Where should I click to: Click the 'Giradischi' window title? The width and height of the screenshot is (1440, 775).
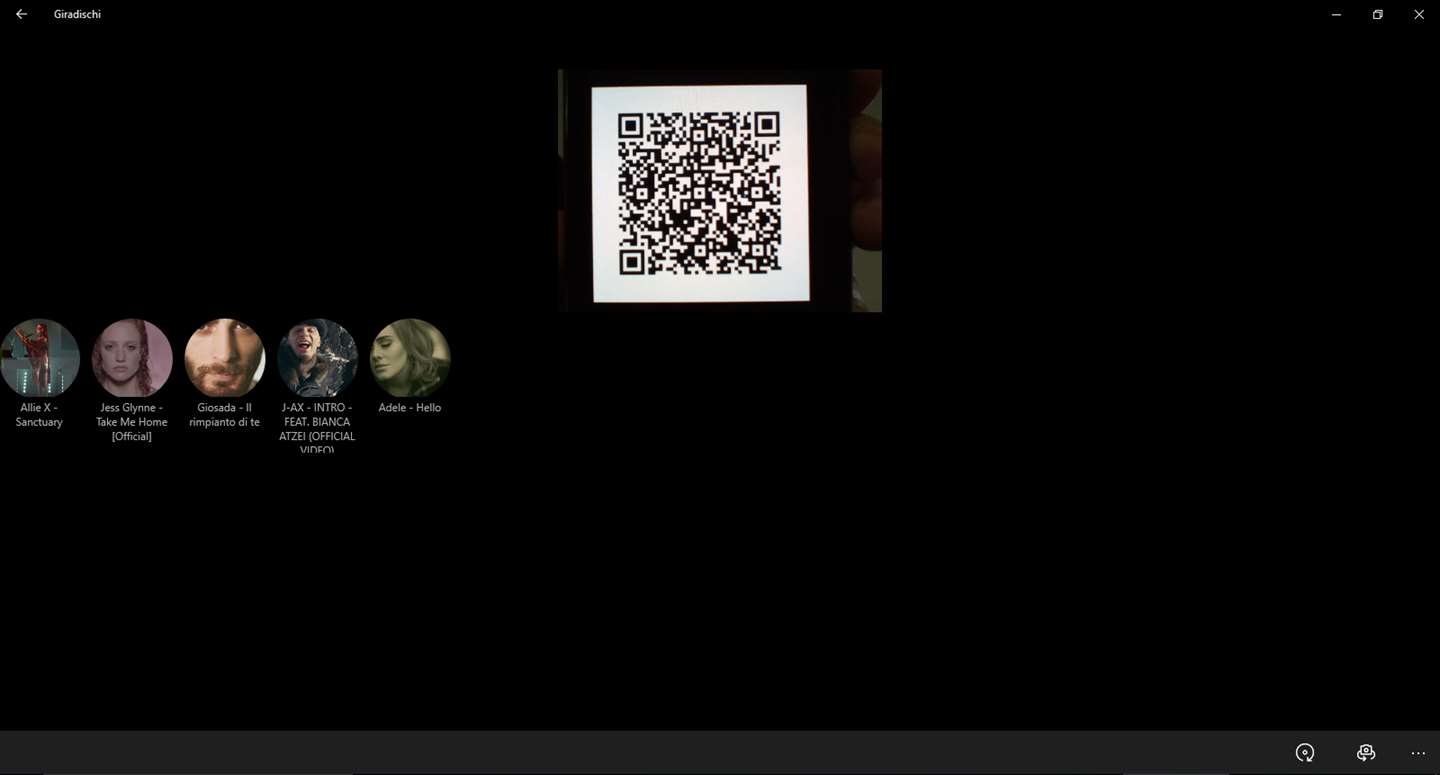pos(77,14)
